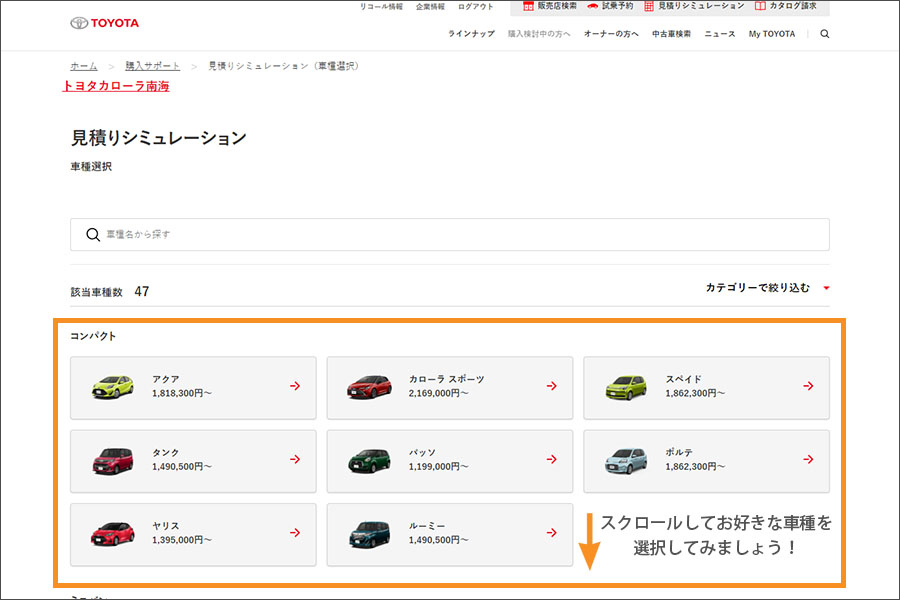Click the red arrow on the ルーミー card
The image size is (900, 600).
click(552, 533)
